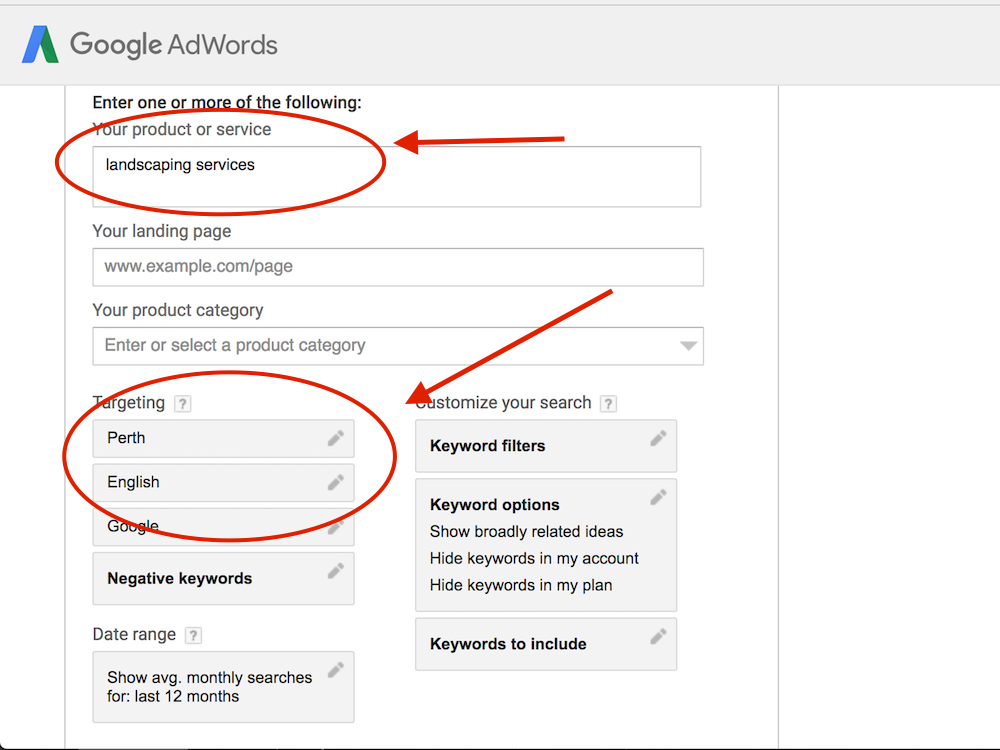Click pencil icon in Keyword filters box
The height and width of the screenshot is (750, 1000).
pyautogui.click(x=659, y=438)
